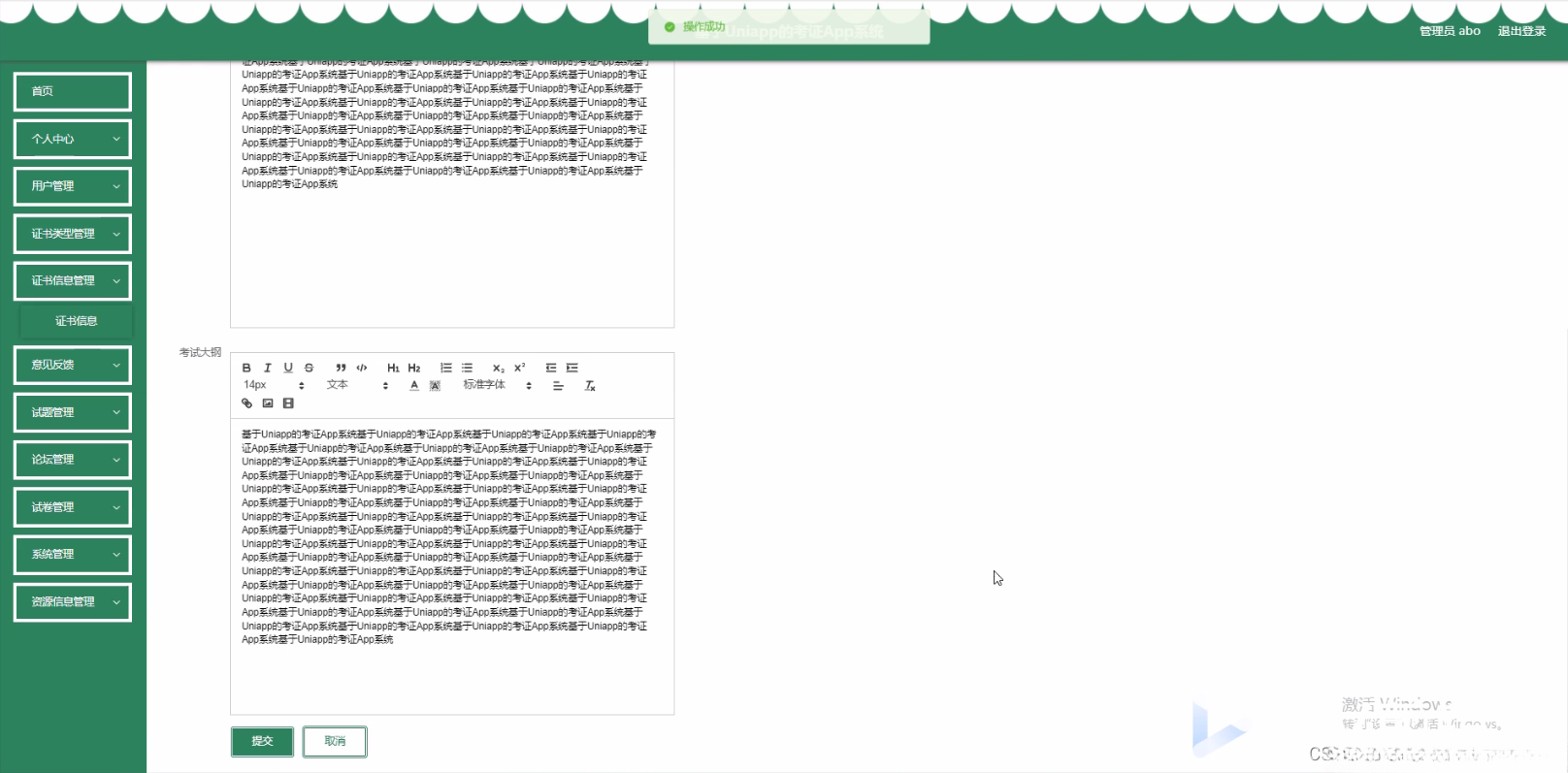
Task: Clear text formatting
Action: coord(590,385)
